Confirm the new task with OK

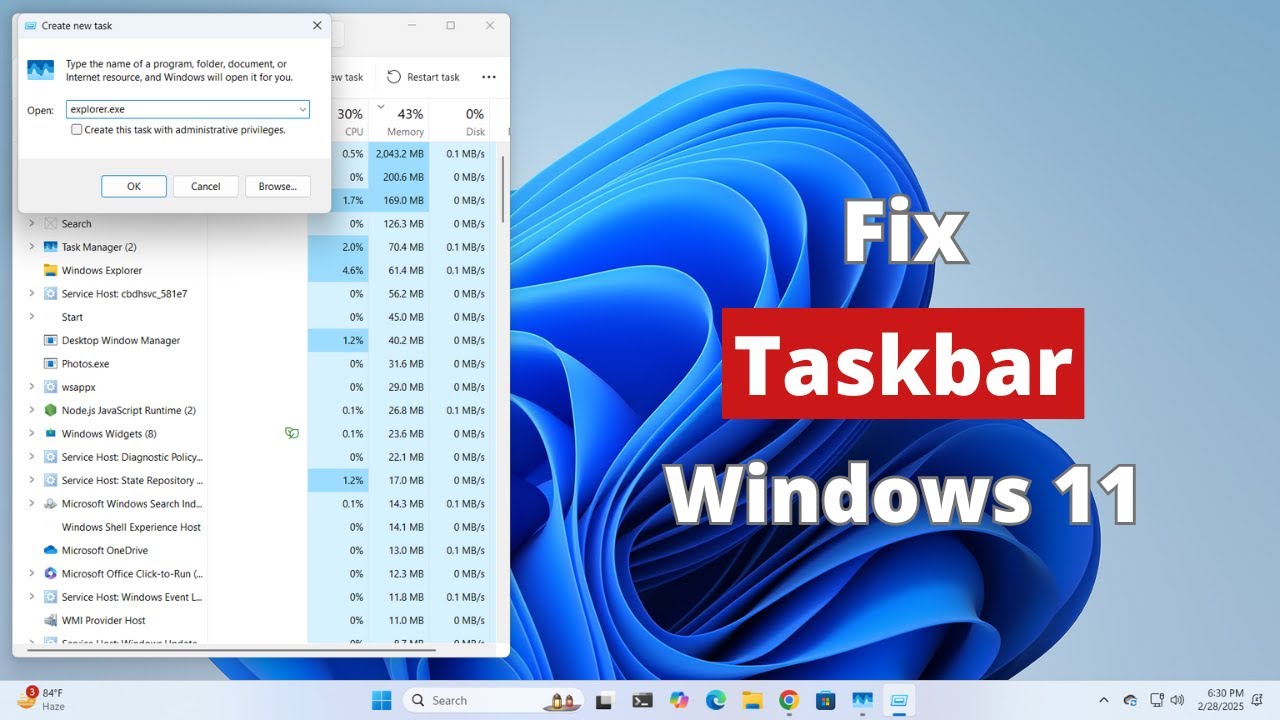point(134,186)
